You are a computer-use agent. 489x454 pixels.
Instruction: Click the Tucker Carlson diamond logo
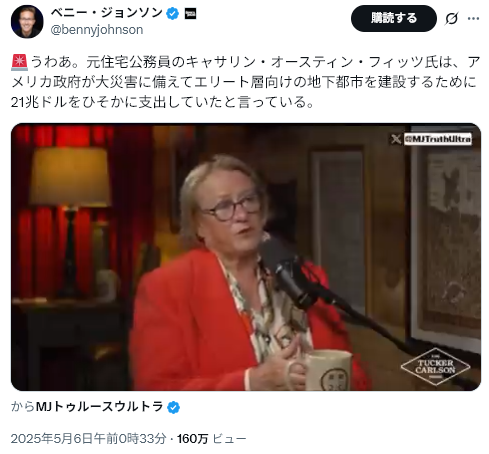(435, 367)
